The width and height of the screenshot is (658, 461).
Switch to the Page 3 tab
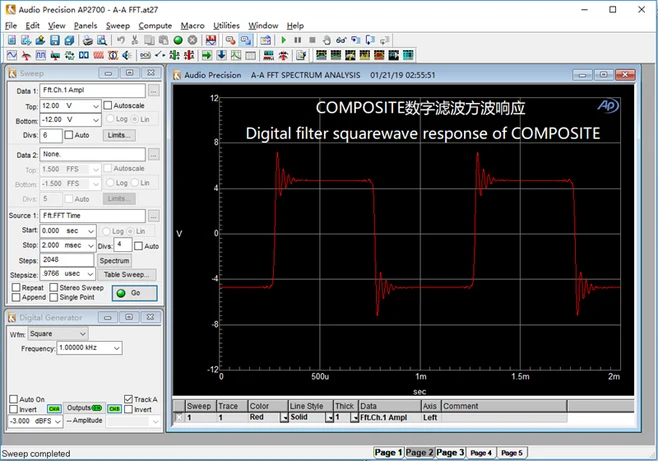pyautogui.click(x=450, y=452)
